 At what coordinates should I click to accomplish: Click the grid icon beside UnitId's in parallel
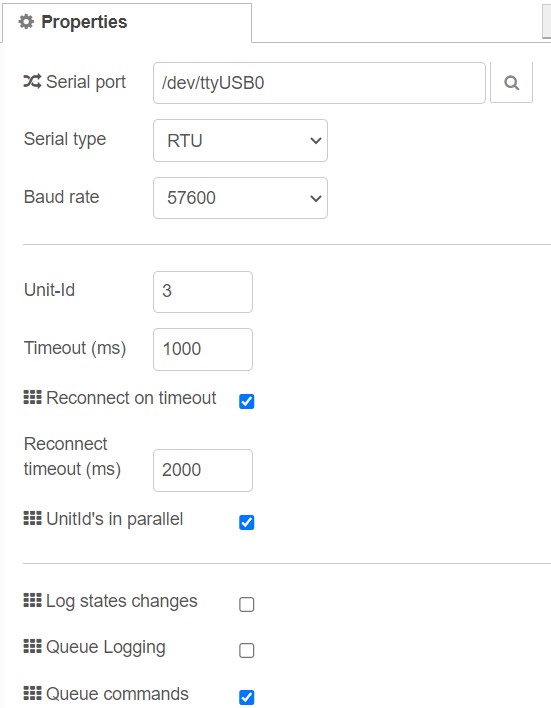[x=33, y=518]
